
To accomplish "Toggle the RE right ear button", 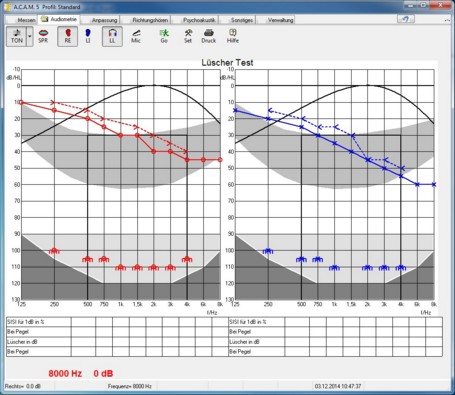I will tap(68, 36).
